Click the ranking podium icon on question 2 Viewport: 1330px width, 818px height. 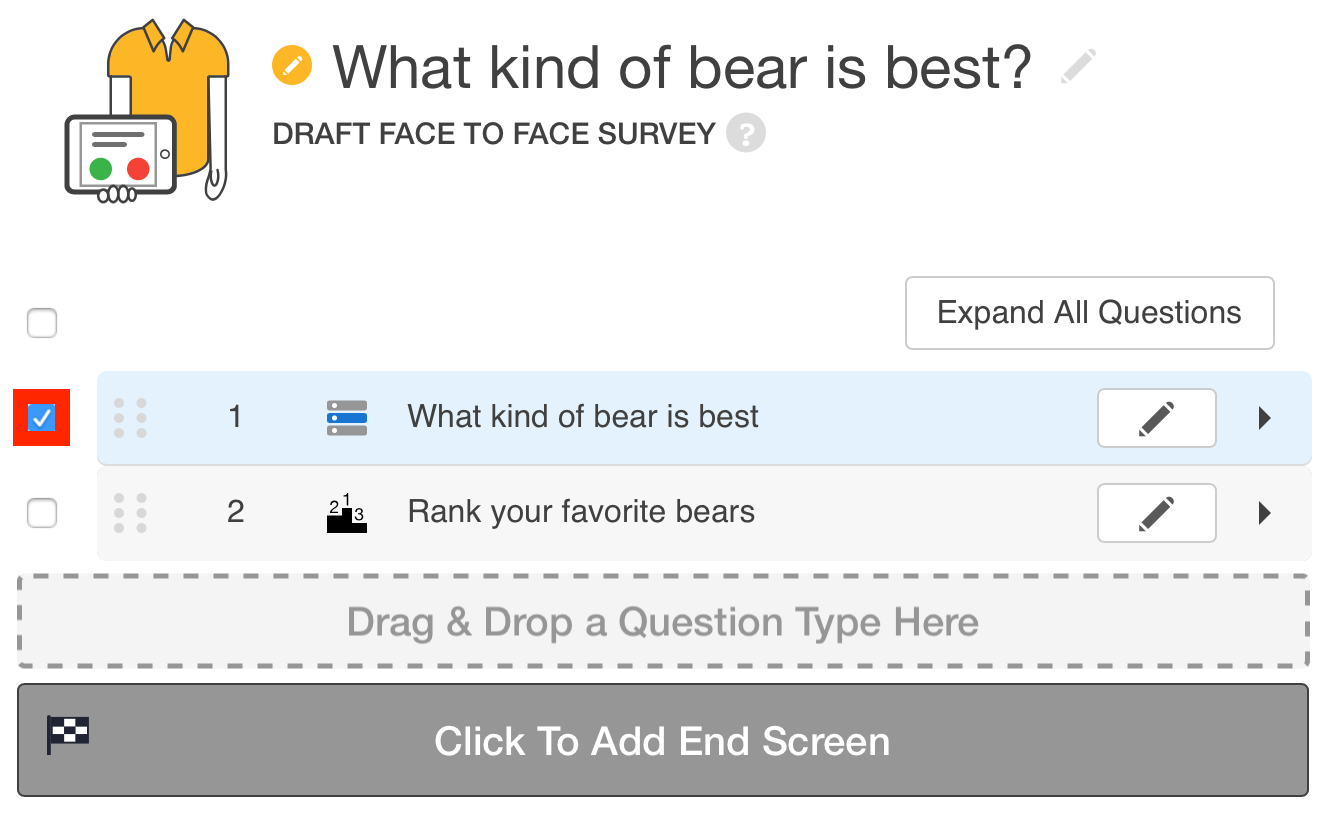pyautogui.click(x=345, y=512)
